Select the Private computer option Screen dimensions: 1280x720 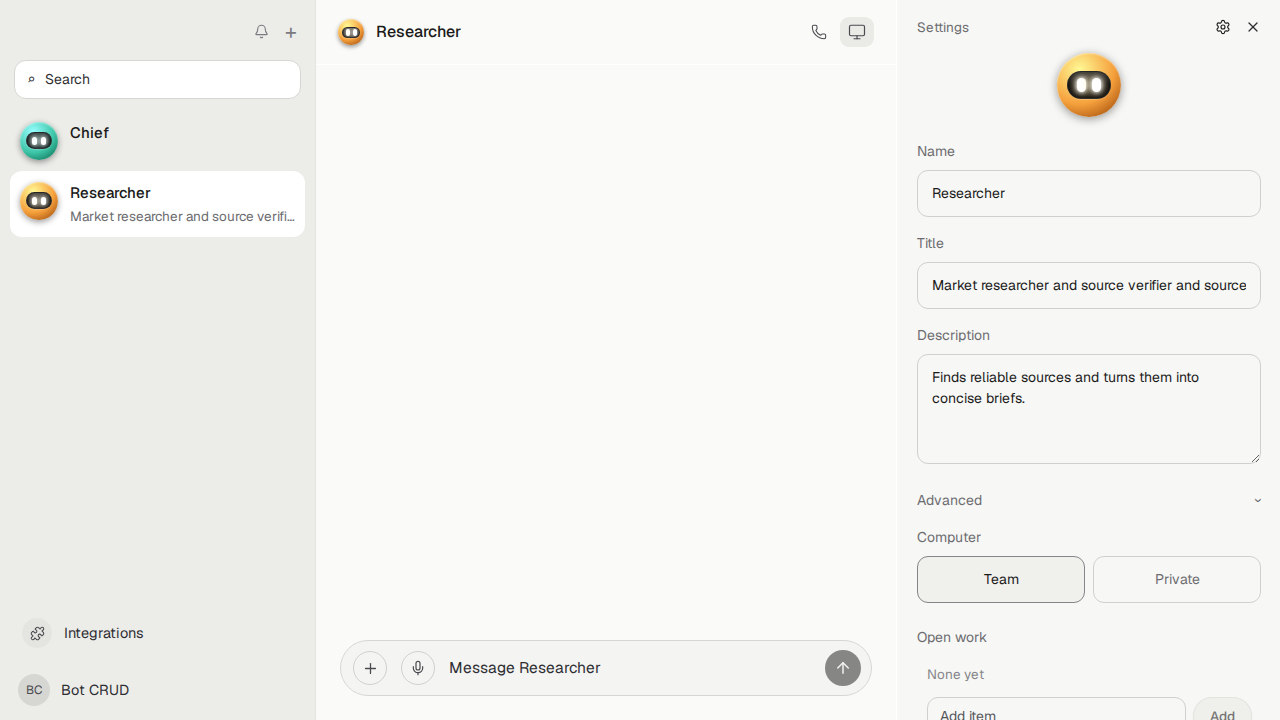point(1177,579)
